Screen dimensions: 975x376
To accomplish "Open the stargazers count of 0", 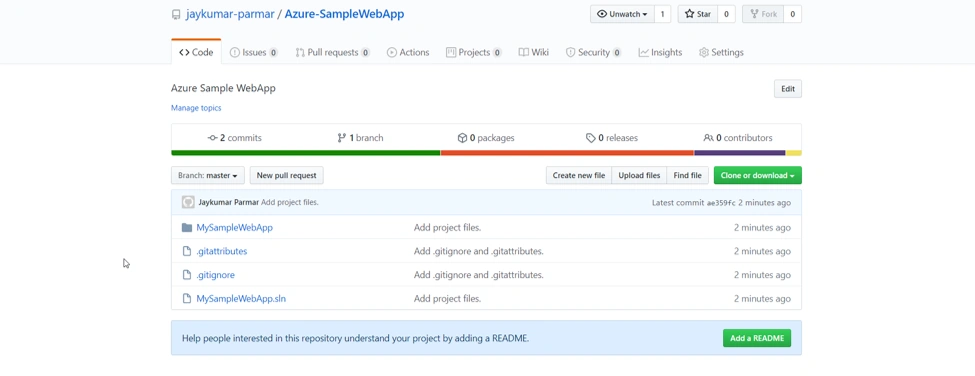I will [x=726, y=14].
